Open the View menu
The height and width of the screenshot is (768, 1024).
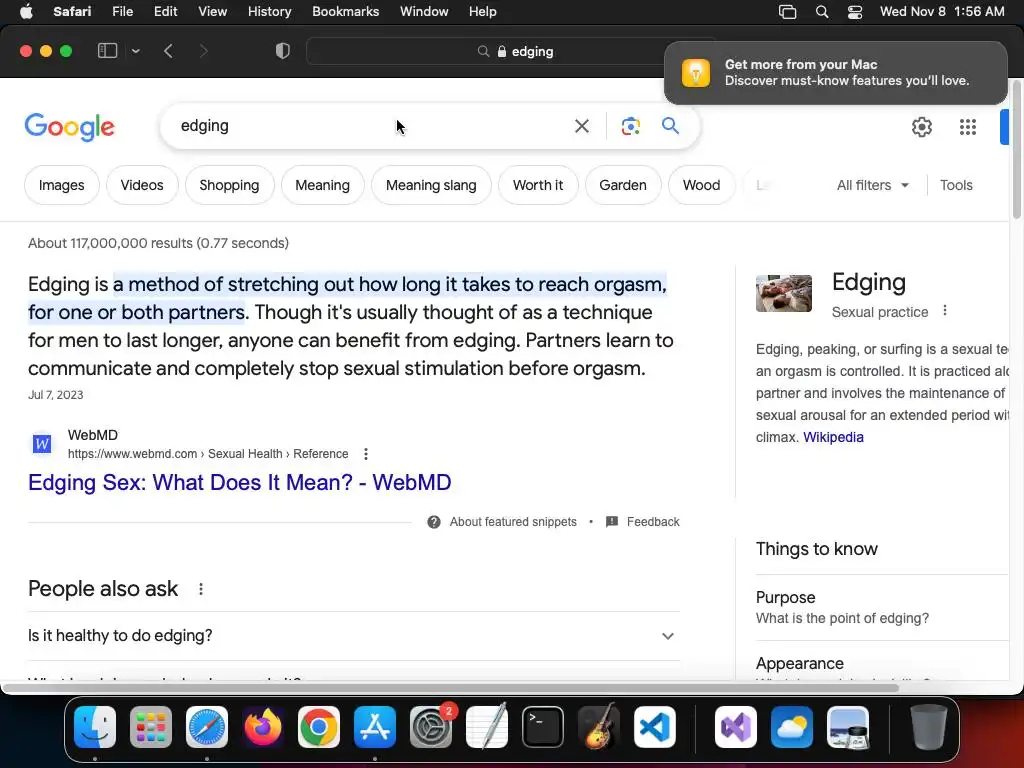(212, 12)
